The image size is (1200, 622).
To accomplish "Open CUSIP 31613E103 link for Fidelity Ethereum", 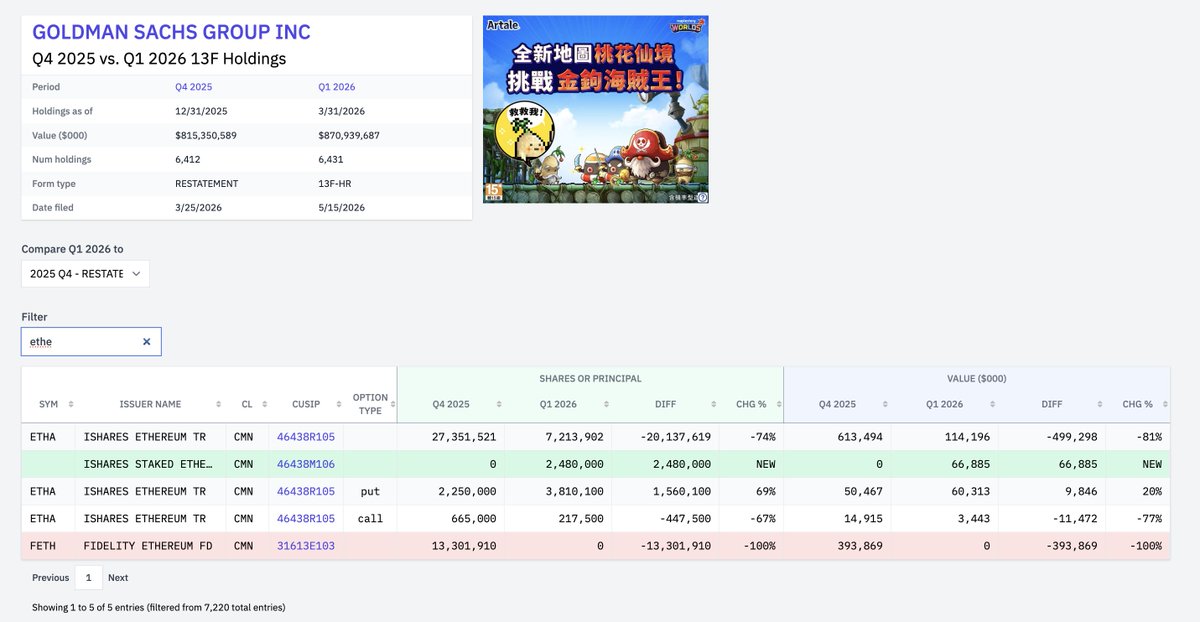I will point(306,546).
